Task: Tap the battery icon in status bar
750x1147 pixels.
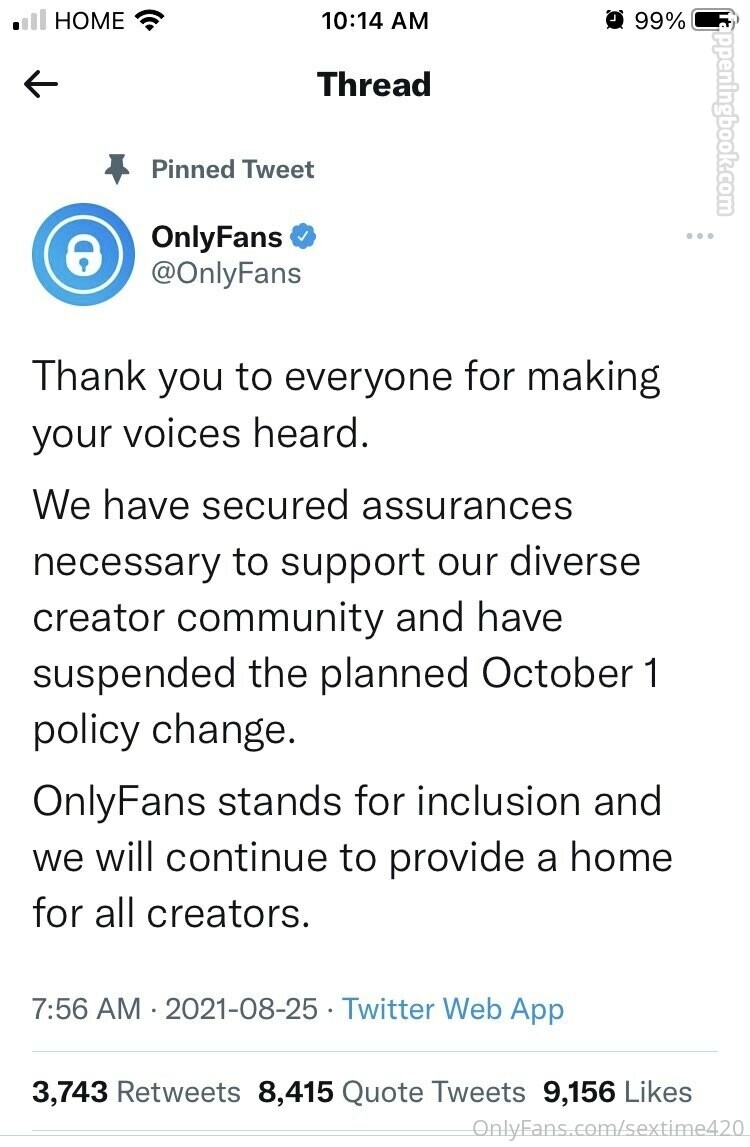Action: pos(713,20)
